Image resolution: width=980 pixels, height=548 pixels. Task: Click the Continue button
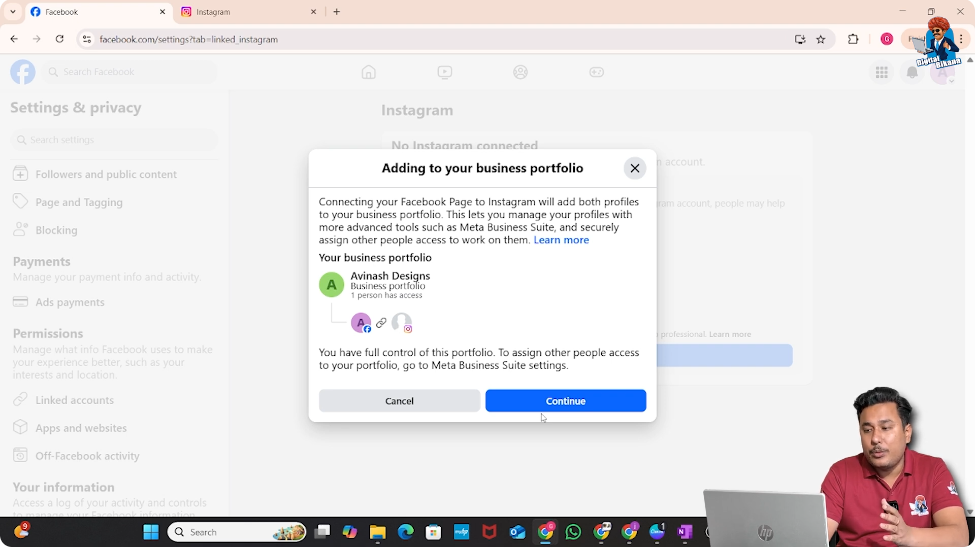(566, 401)
